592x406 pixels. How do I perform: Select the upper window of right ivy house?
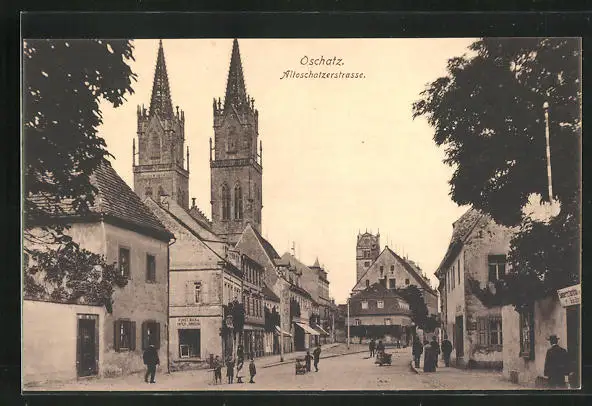click(496, 267)
